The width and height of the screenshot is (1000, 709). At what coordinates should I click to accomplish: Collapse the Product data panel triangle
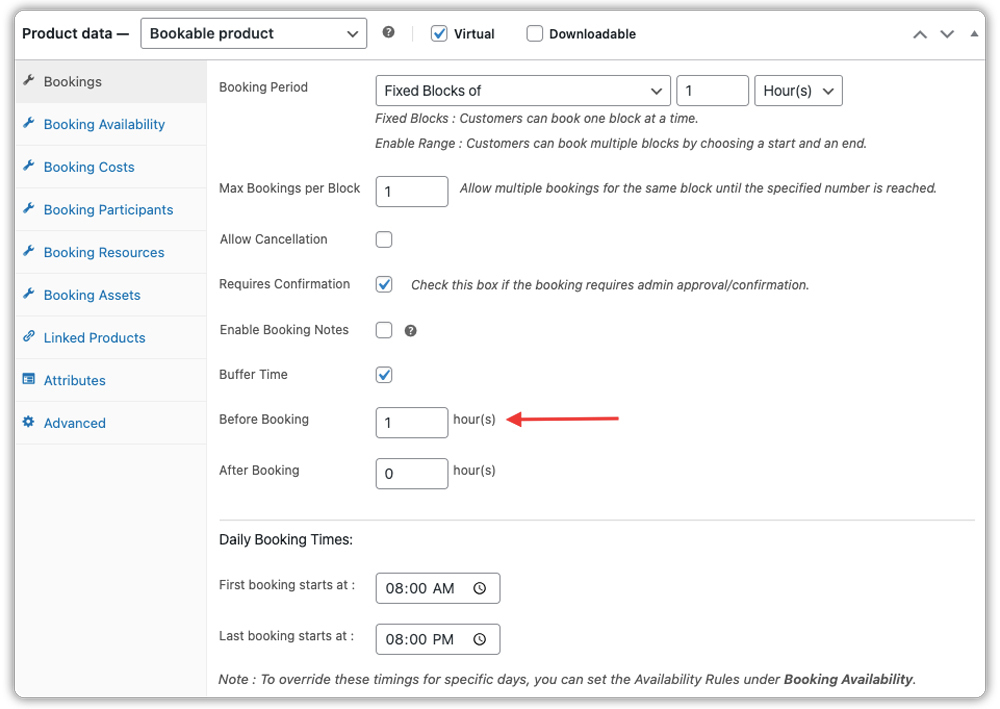975,33
